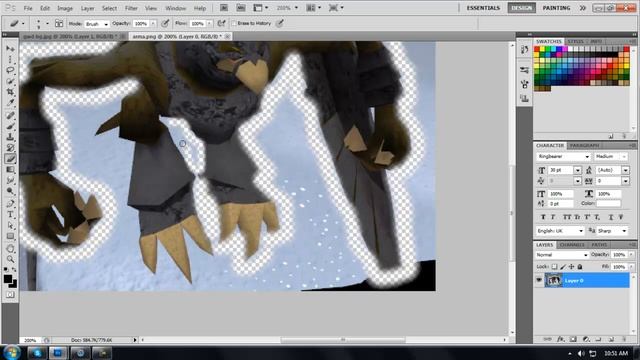Launch Mini Bridge from the application bar
This screenshot has width=640, height=360.
tap(241, 8)
